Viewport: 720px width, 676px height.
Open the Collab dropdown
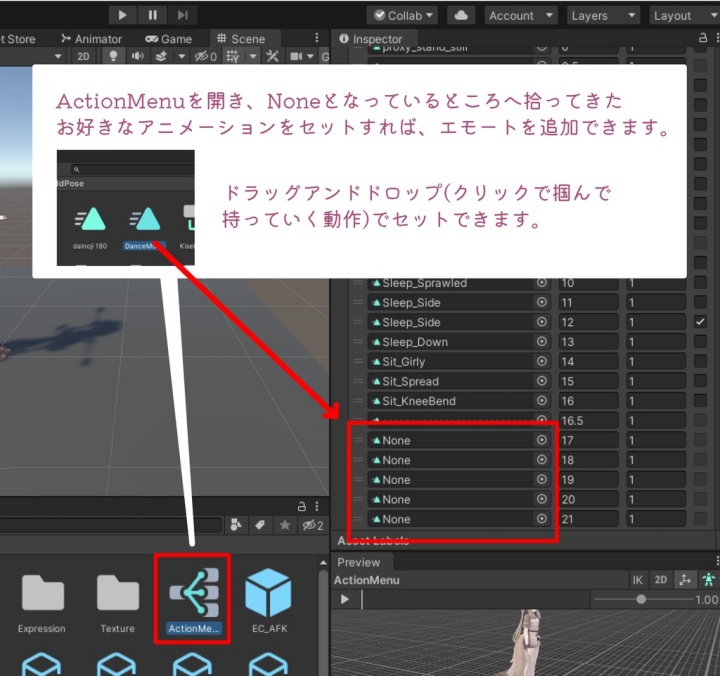coord(402,16)
